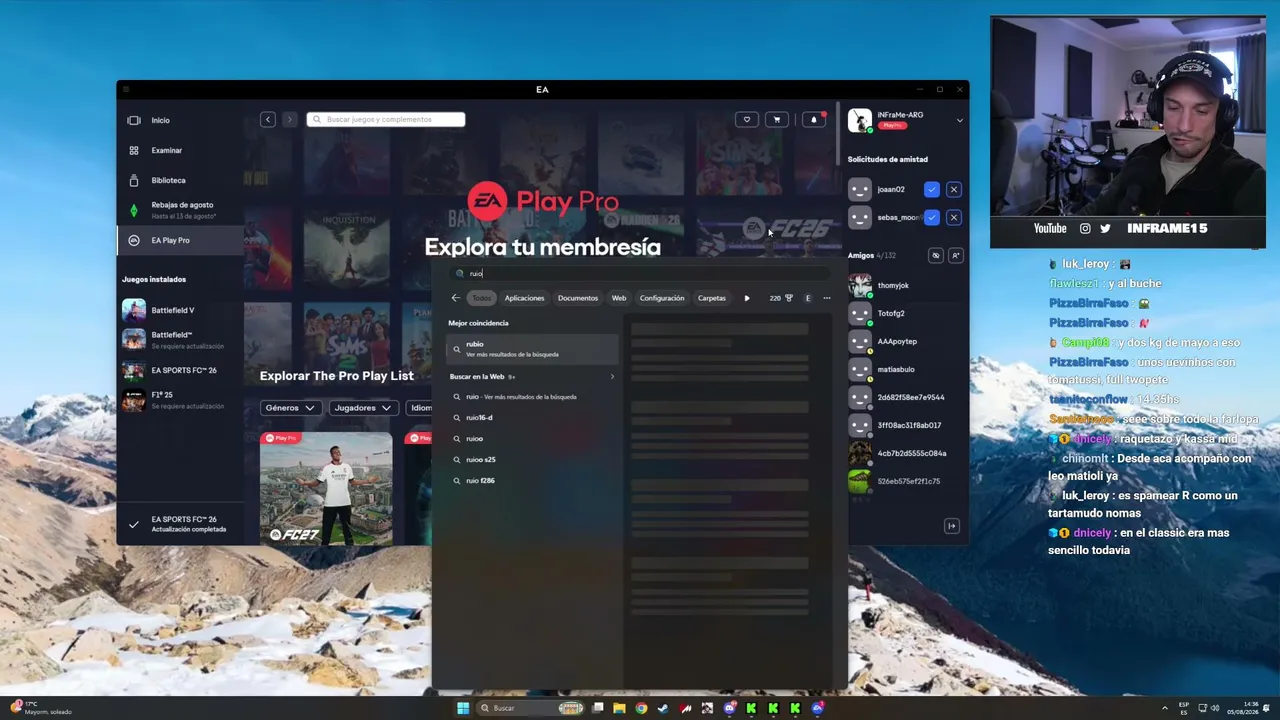Open search panel more options ellipsis
Image resolution: width=1280 pixels, height=720 pixels.
(x=827, y=298)
